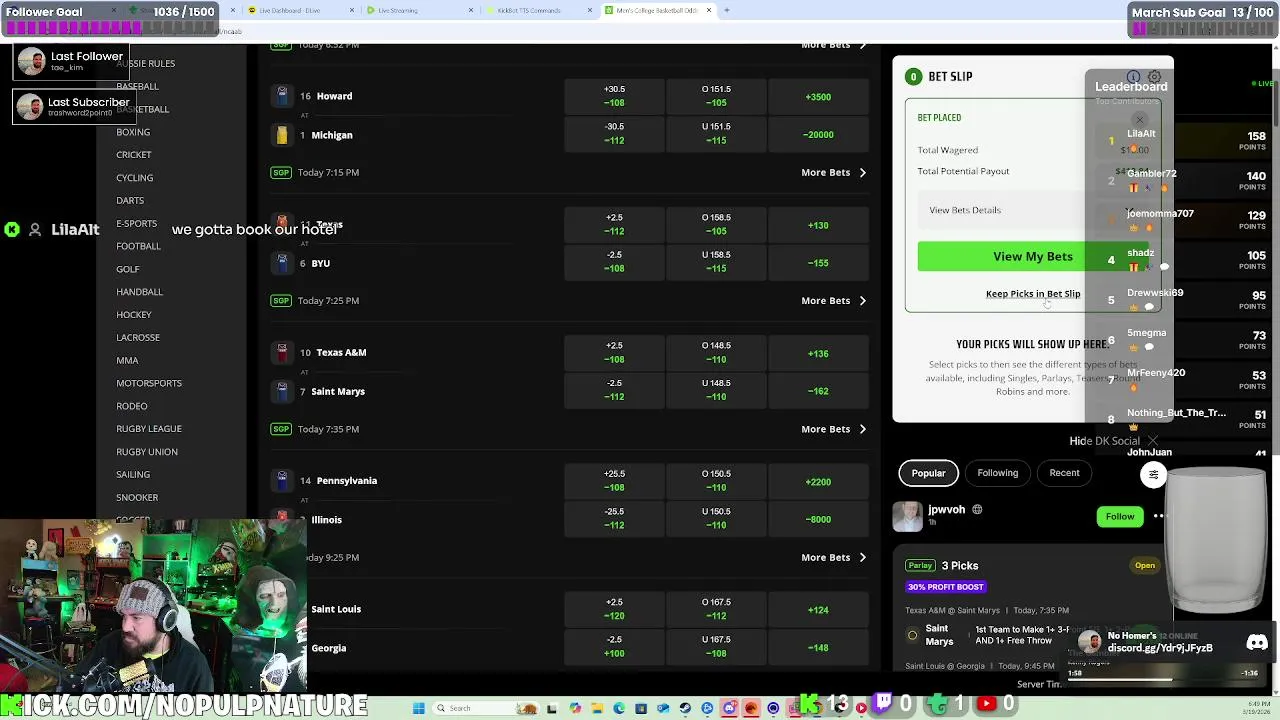Viewport: 1280px width, 720px height.
Task: Follow user jpwvoh
Action: pos(1120,517)
